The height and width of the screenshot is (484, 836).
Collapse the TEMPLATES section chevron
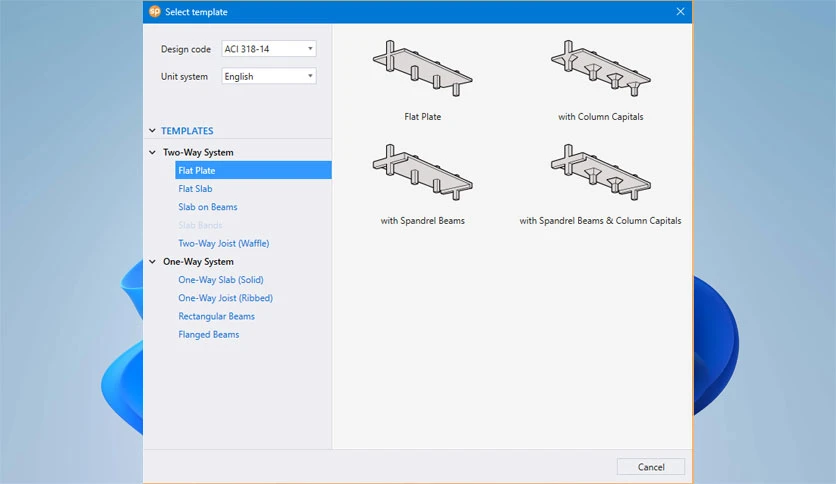point(152,131)
